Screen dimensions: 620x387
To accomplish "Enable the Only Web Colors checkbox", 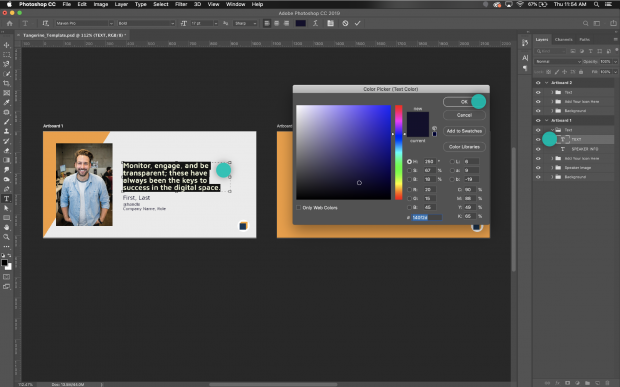I will coord(299,208).
